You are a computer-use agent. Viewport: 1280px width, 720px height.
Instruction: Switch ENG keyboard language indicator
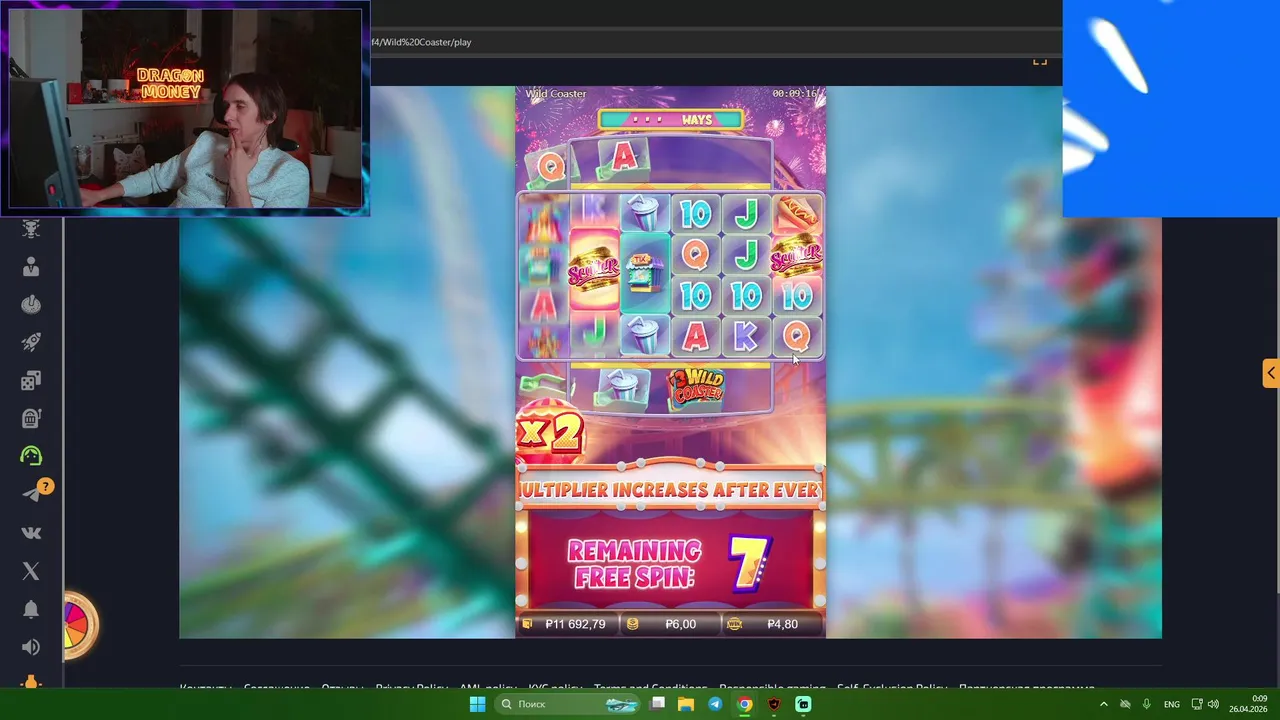(x=1172, y=704)
